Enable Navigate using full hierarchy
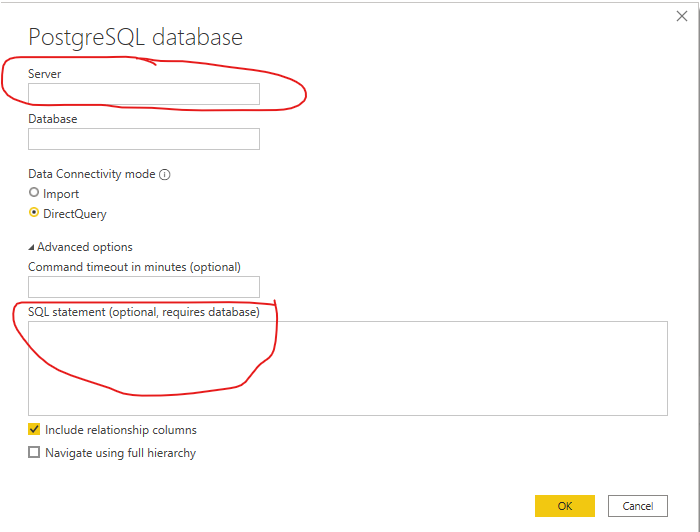 click(34, 452)
